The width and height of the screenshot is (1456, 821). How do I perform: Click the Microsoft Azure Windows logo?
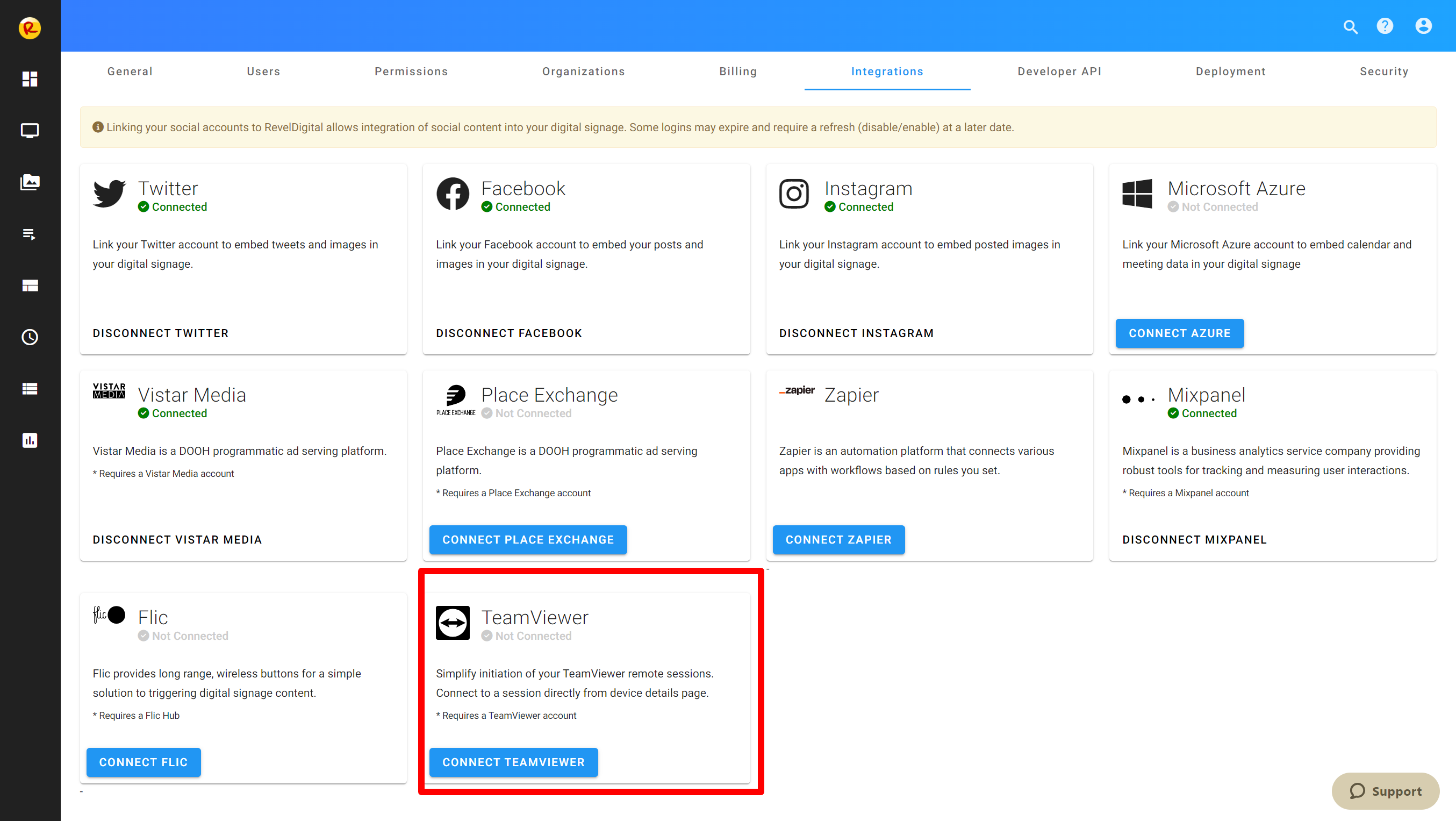1137,194
